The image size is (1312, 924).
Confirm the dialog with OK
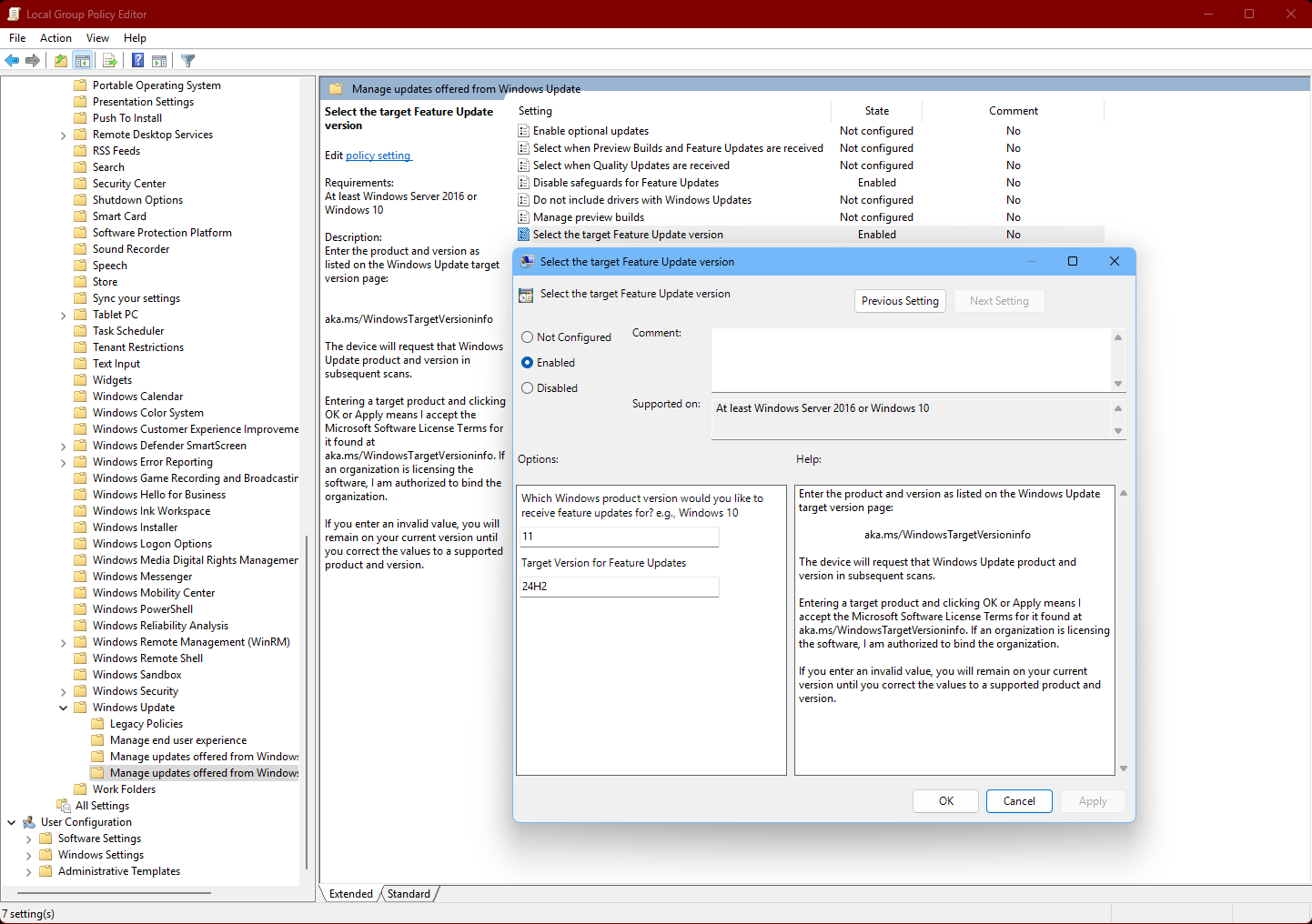pyautogui.click(x=946, y=801)
